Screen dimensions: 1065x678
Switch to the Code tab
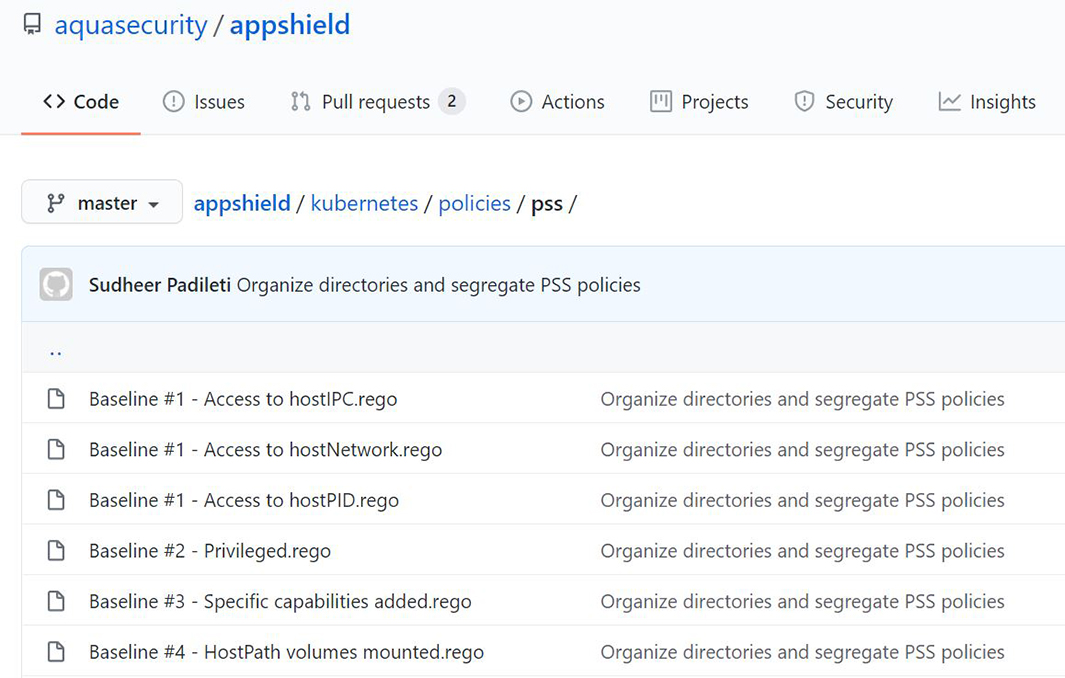(x=81, y=102)
